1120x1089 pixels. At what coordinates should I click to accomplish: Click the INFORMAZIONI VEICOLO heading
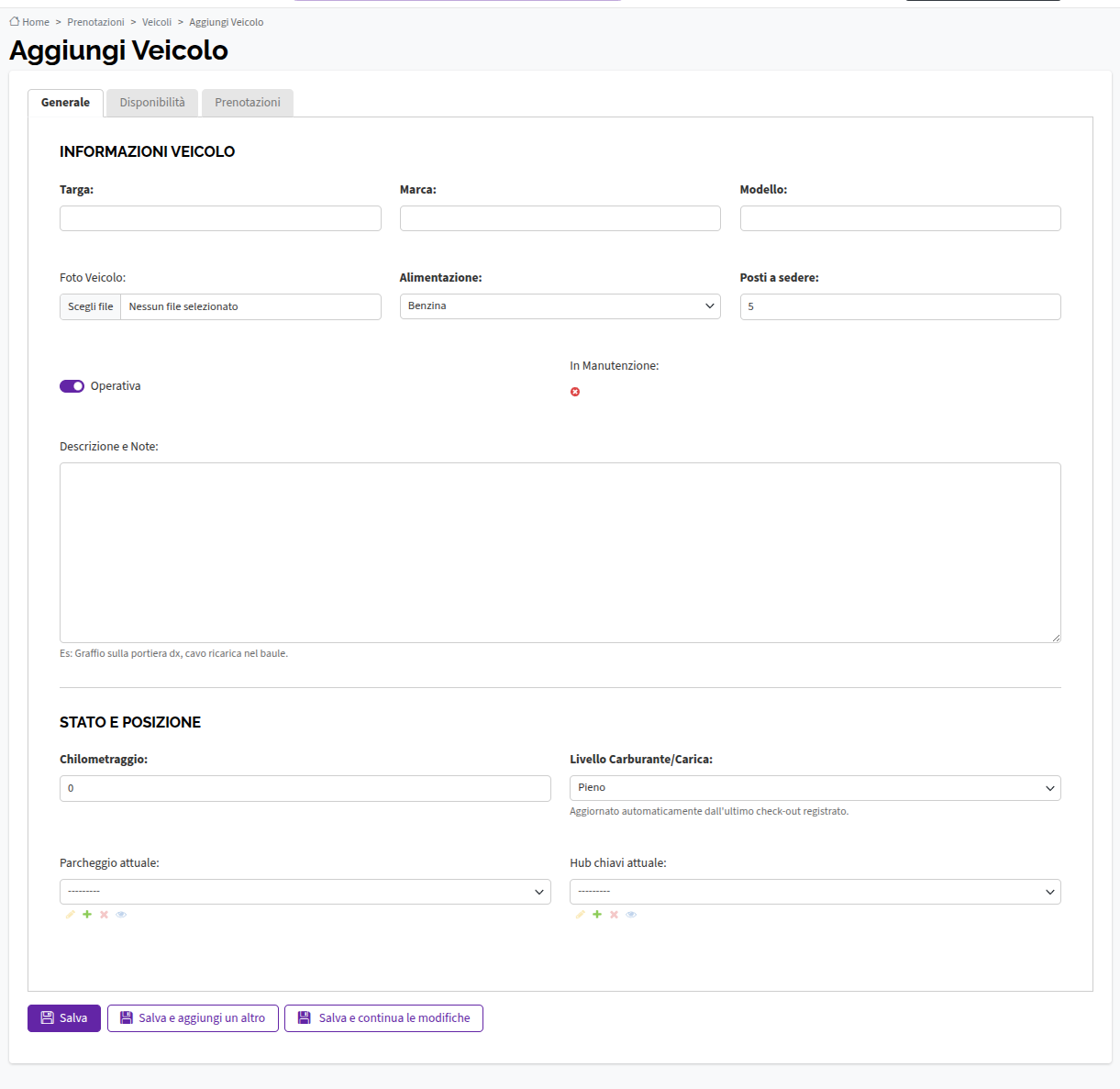[148, 152]
